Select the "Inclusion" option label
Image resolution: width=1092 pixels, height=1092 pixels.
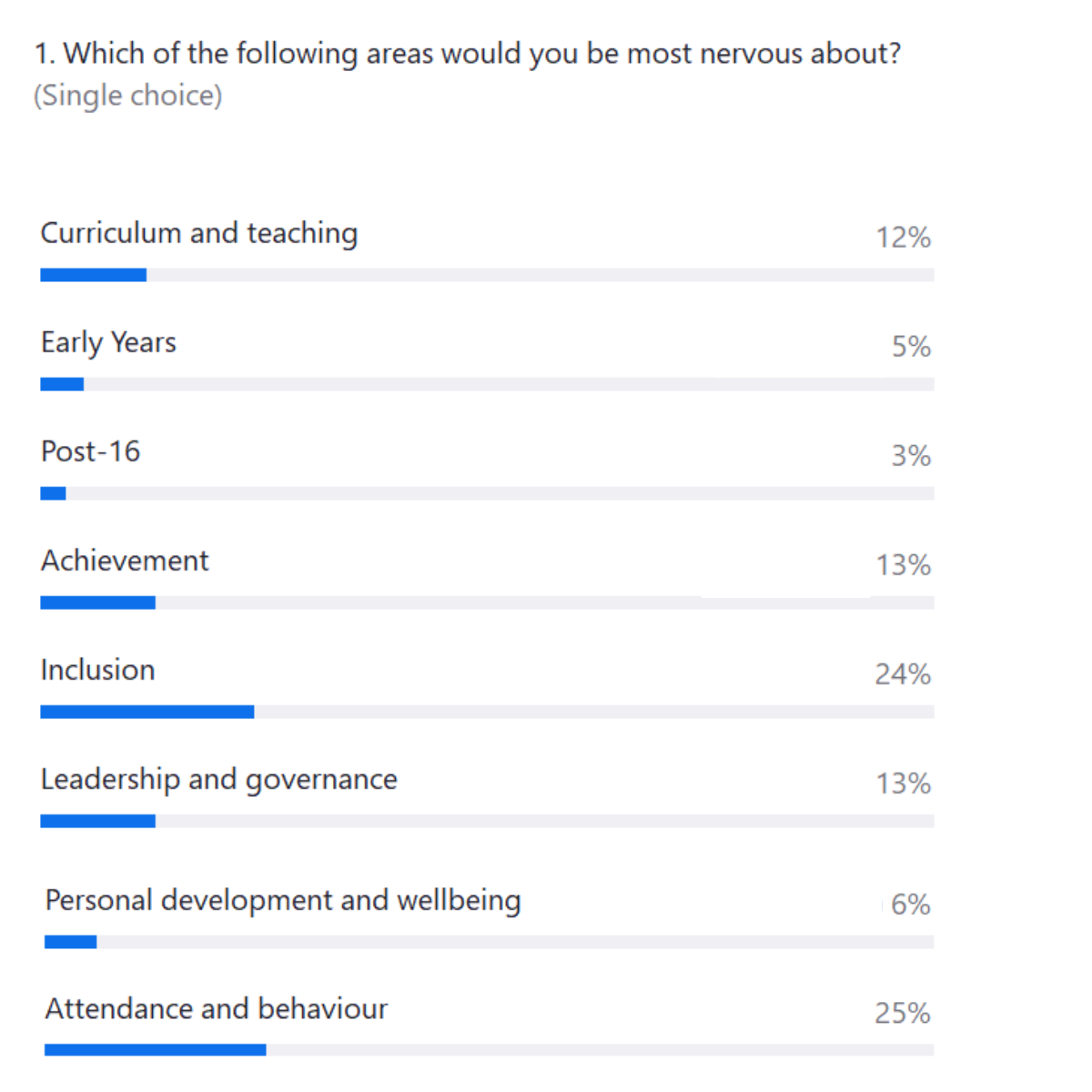(98, 671)
